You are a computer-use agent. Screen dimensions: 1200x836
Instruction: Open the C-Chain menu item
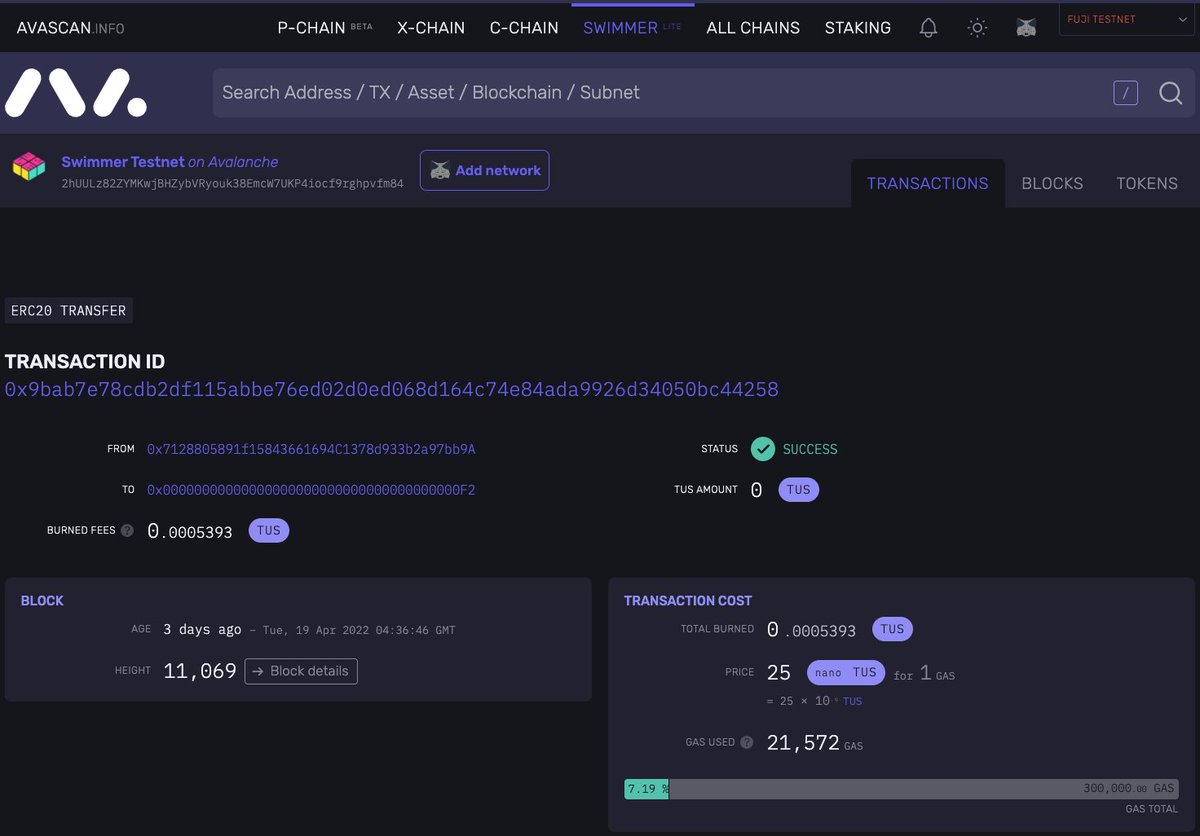tap(524, 28)
